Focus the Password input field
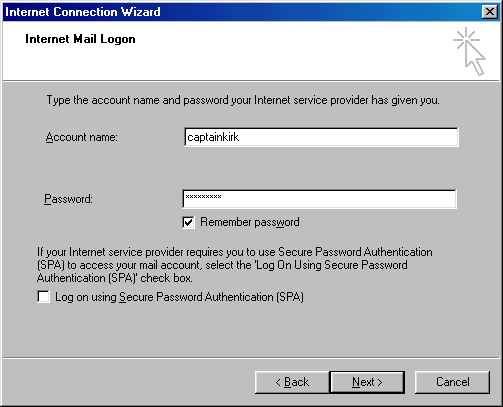Image resolution: width=503 pixels, height=407 pixels. 319,199
